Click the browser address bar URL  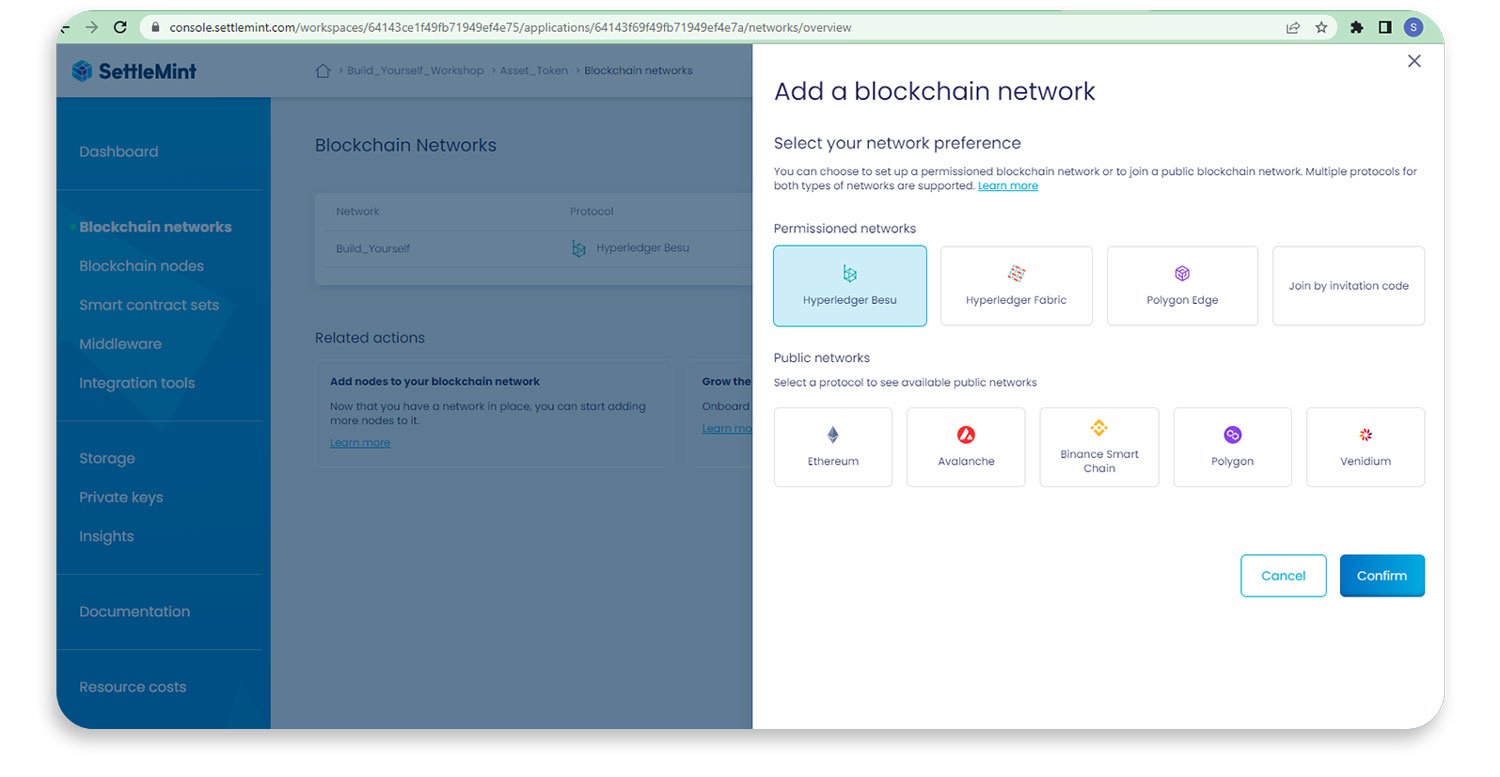[510, 28]
